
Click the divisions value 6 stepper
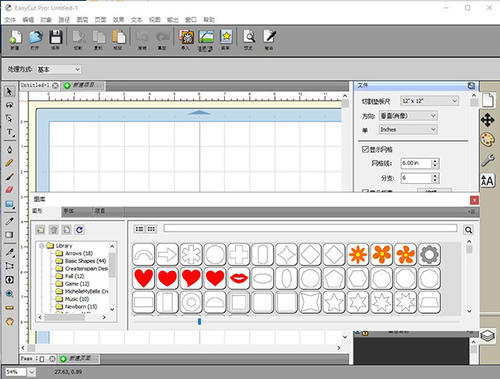tap(435, 178)
